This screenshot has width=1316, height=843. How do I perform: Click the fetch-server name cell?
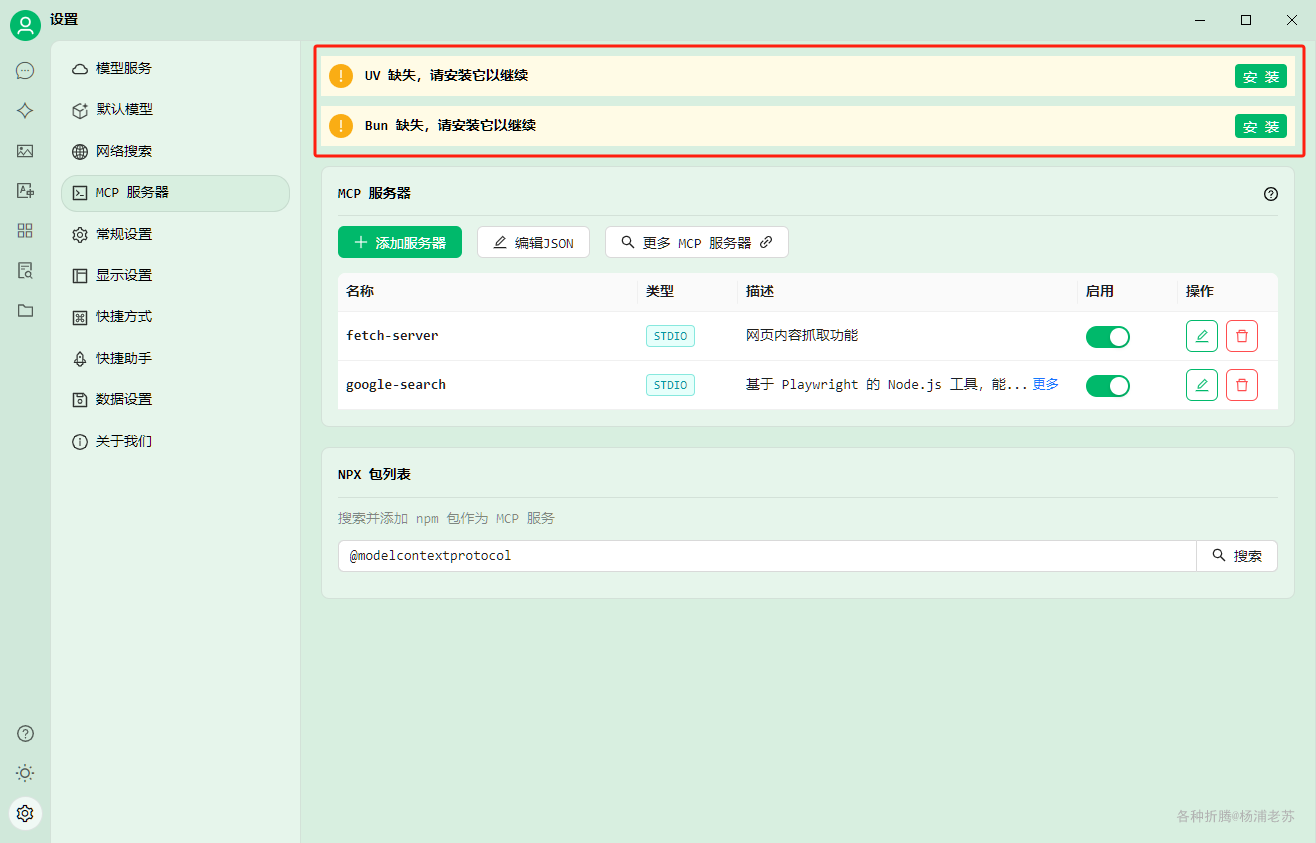point(392,336)
